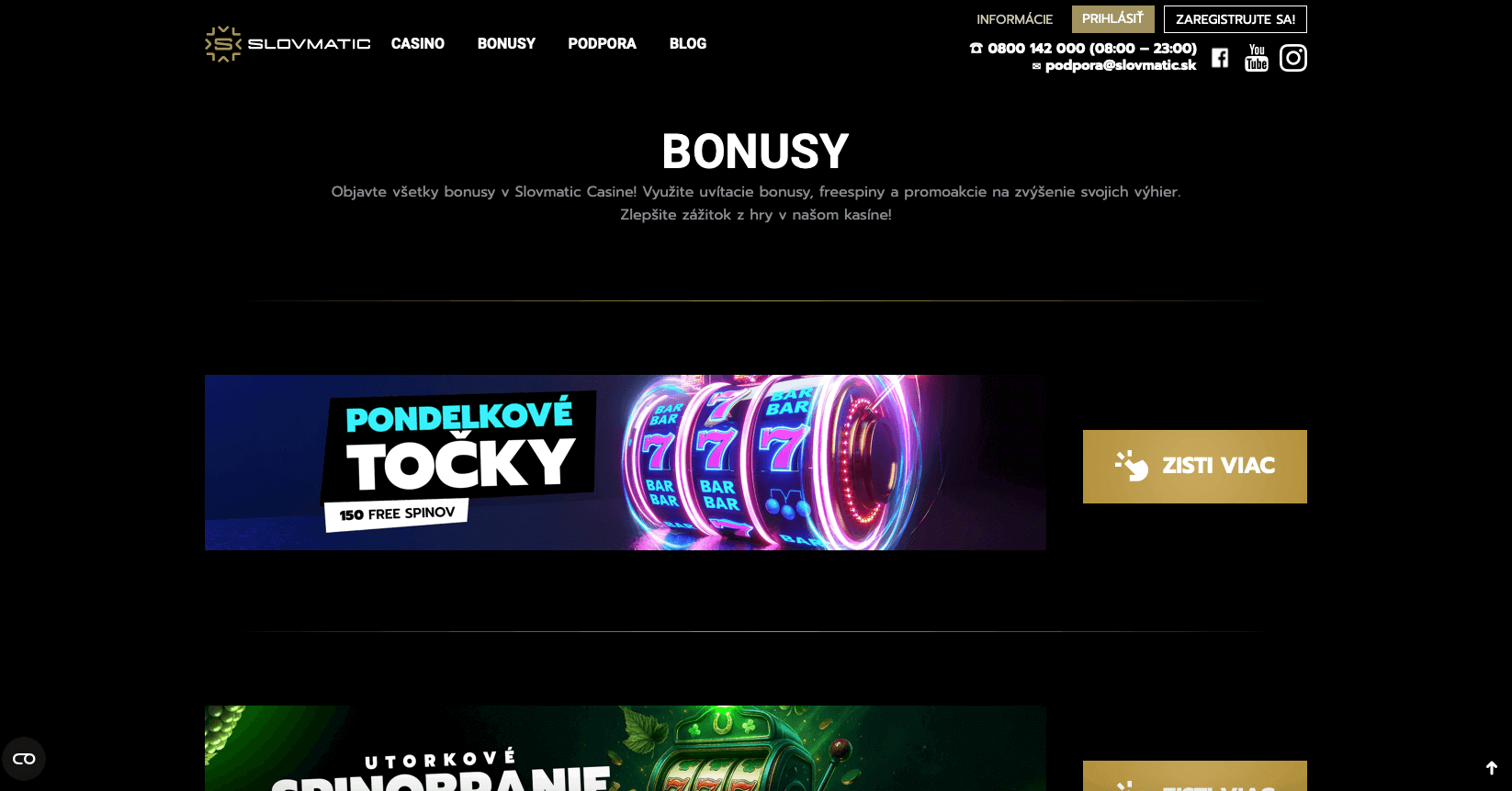The width and height of the screenshot is (1512, 791).
Task: Expand the INFORMÁCIE menu
Action: [1014, 19]
